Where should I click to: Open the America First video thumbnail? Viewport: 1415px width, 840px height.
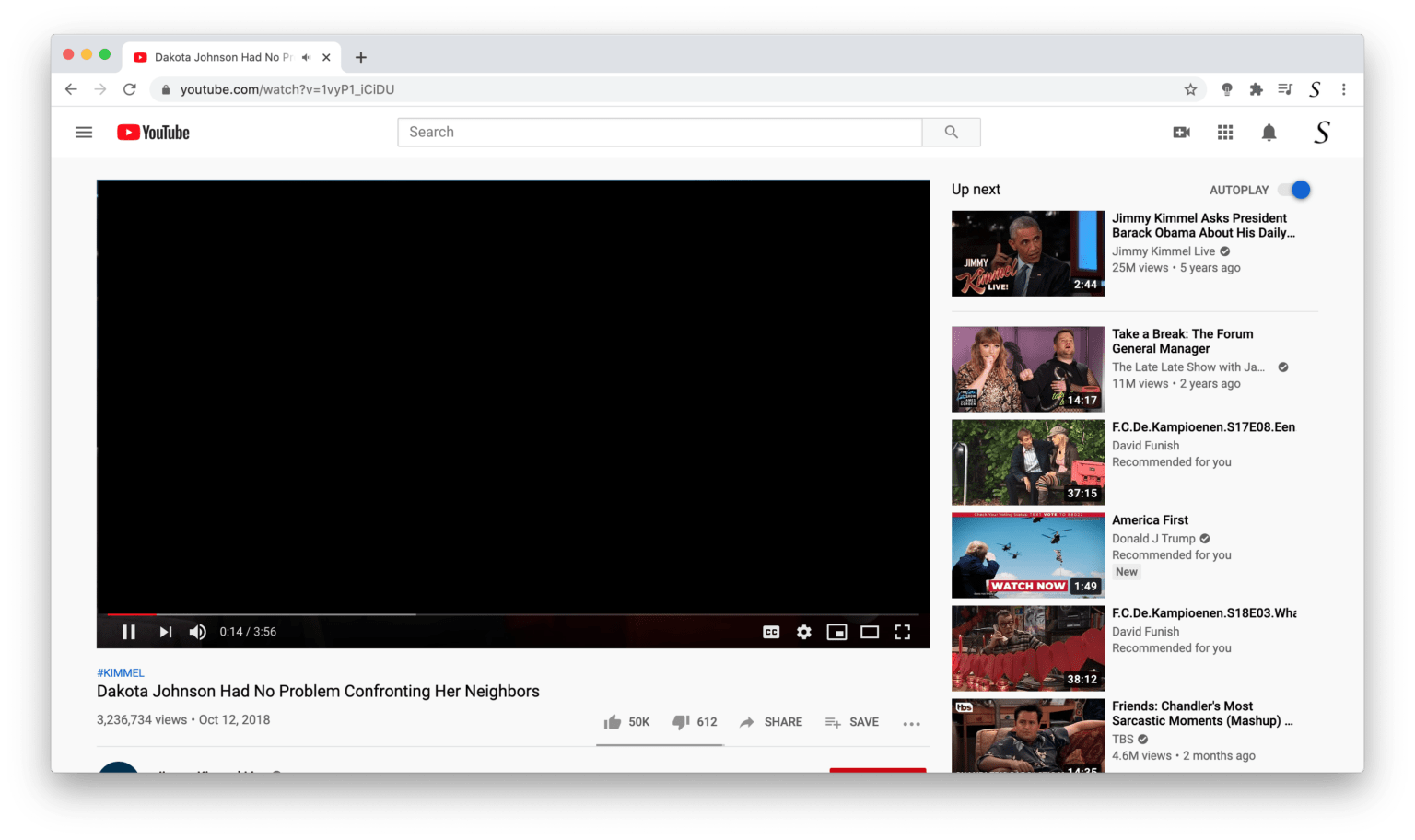1027,554
